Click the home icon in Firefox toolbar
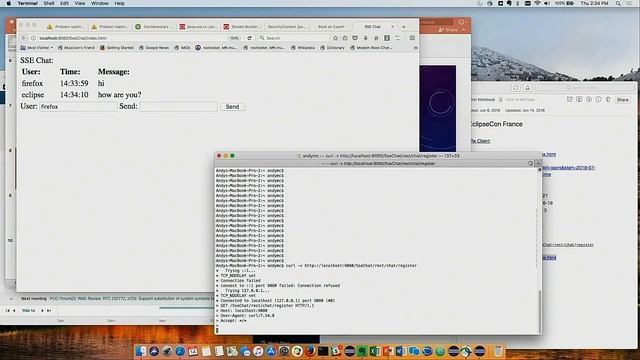640x360 pixels. tap(376, 38)
